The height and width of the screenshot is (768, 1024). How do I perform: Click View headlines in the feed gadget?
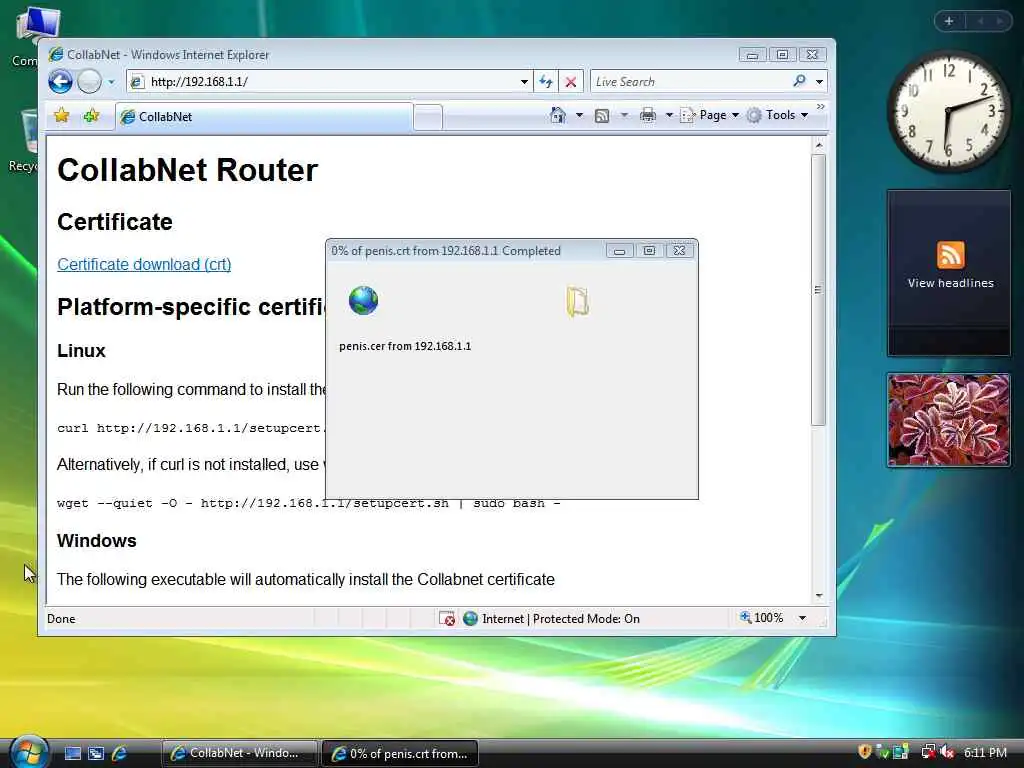tap(950, 283)
